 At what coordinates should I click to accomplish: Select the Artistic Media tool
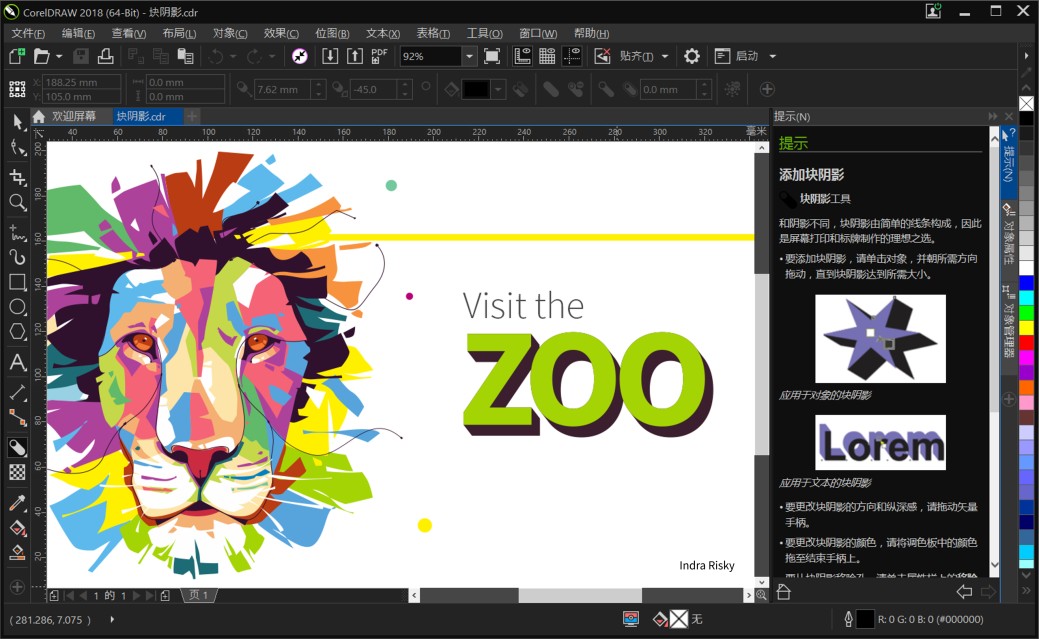click(17, 257)
